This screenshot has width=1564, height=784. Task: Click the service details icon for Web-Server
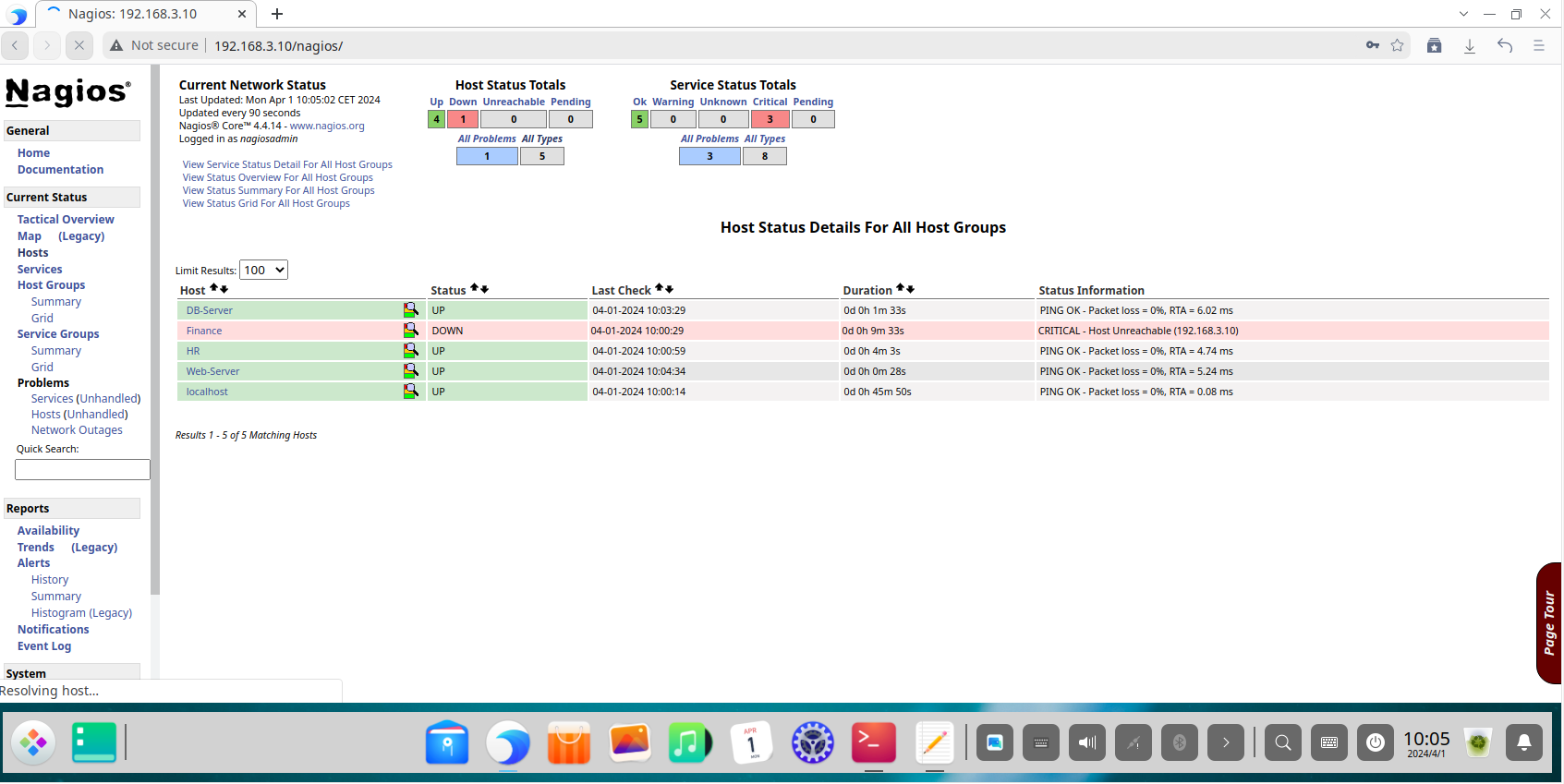point(411,371)
